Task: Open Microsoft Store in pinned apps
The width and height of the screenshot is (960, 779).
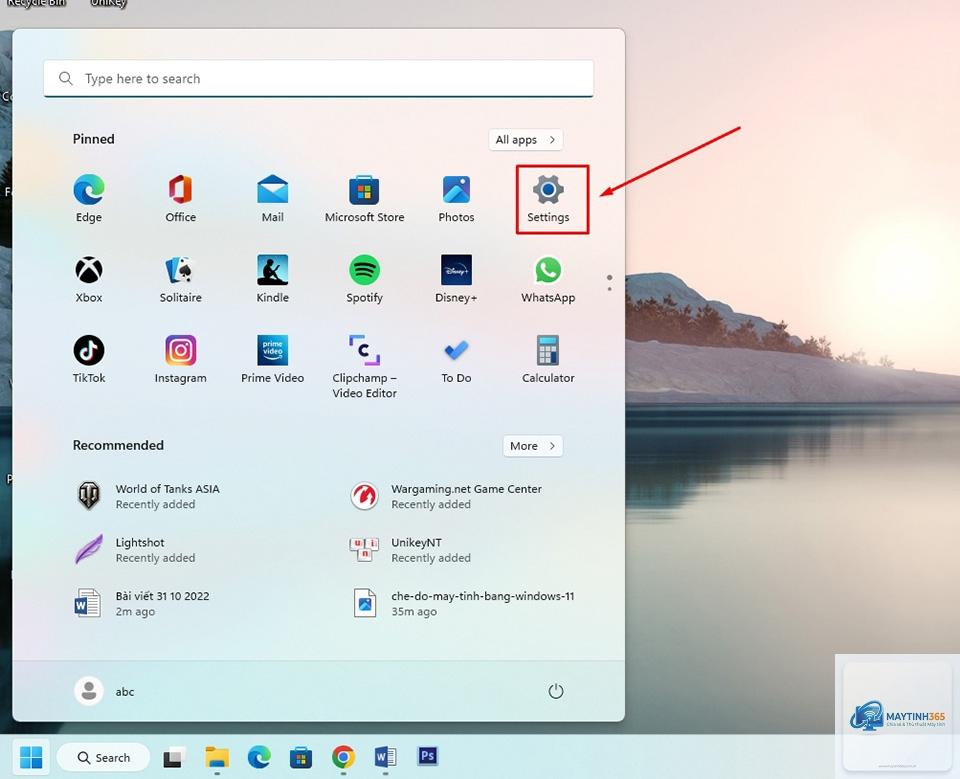Action: 364,199
